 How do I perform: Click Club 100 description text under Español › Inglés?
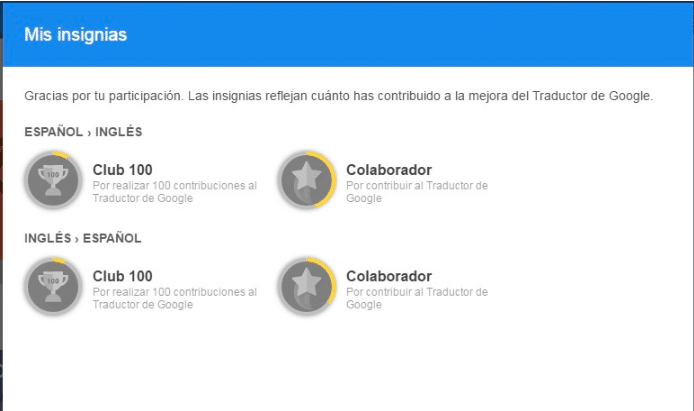(175, 192)
